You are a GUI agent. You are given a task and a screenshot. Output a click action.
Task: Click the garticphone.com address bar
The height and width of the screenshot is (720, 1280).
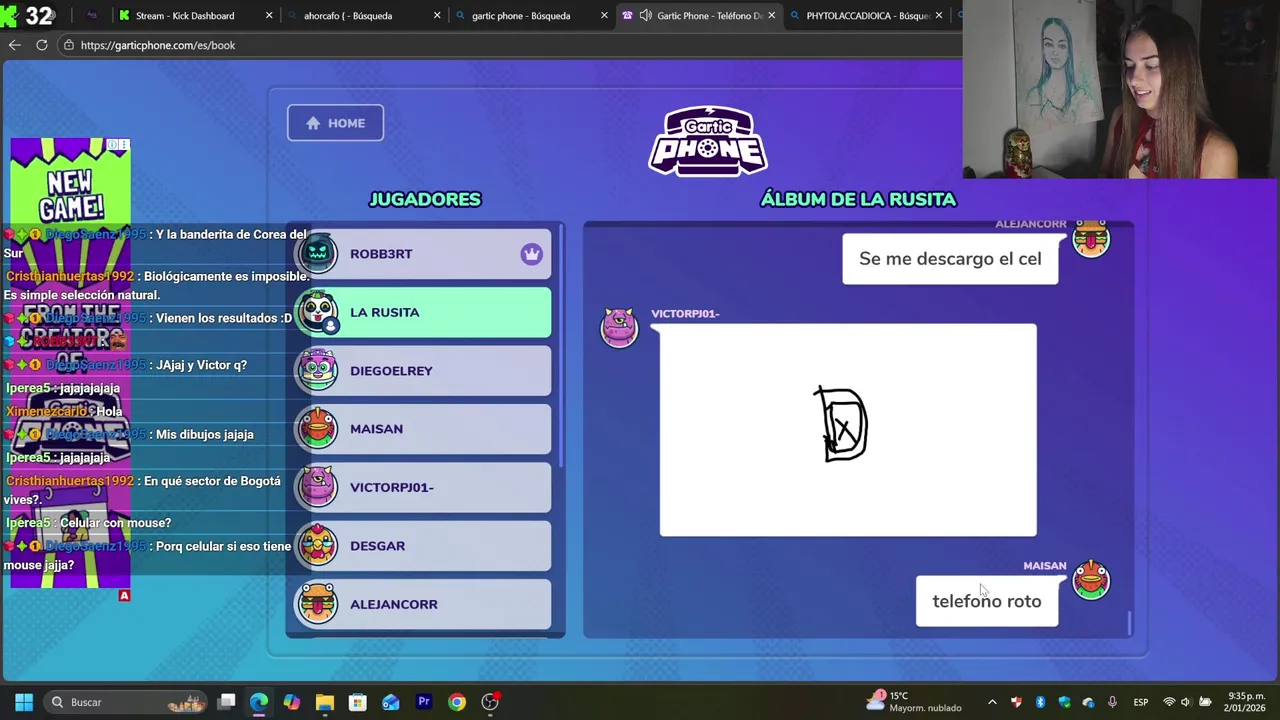510,45
